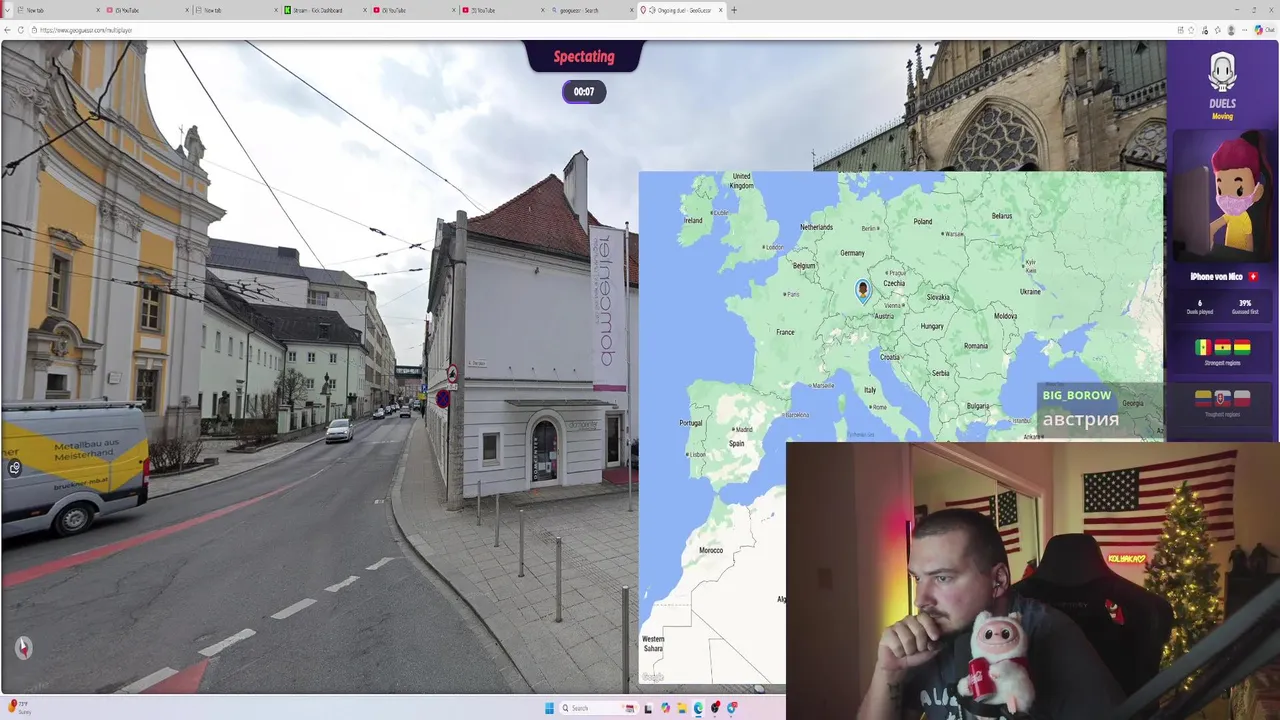
Task: Click the player avatar card in sidebar
Action: pos(1222,195)
